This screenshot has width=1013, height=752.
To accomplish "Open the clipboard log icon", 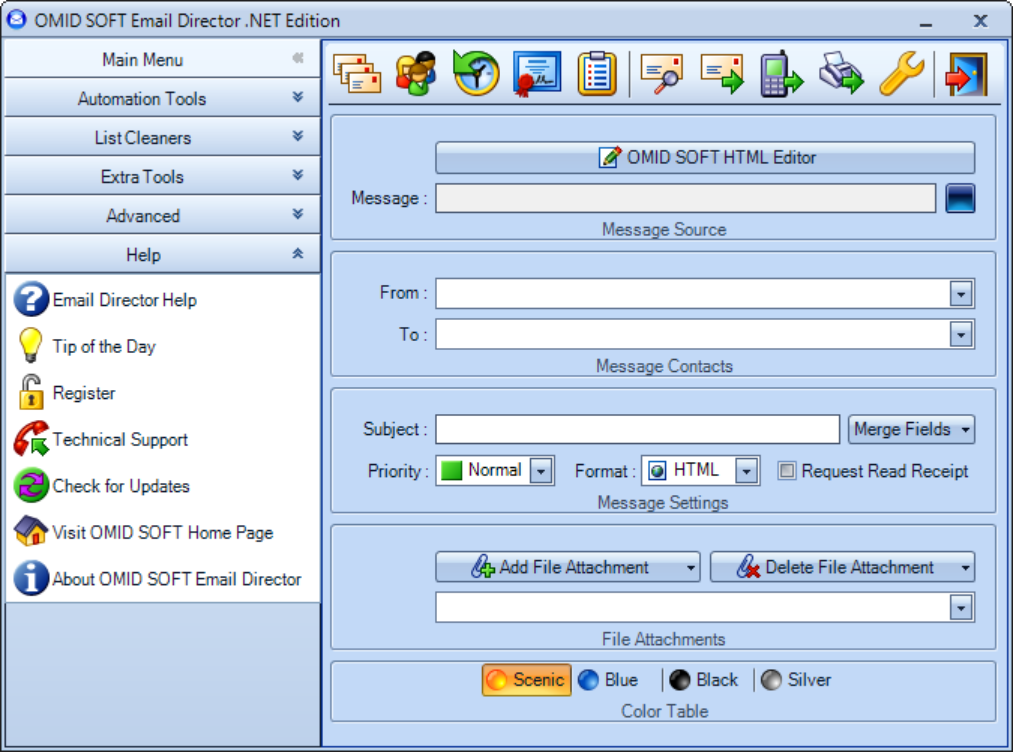I will click(596, 73).
